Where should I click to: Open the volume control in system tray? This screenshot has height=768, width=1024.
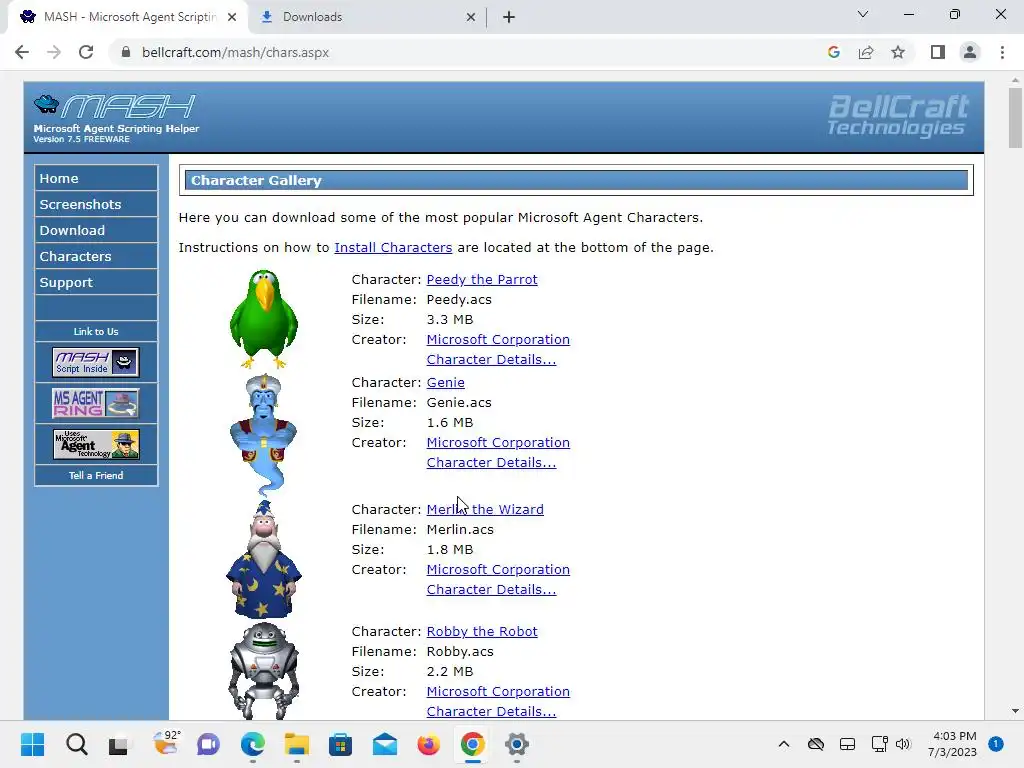[903, 744]
